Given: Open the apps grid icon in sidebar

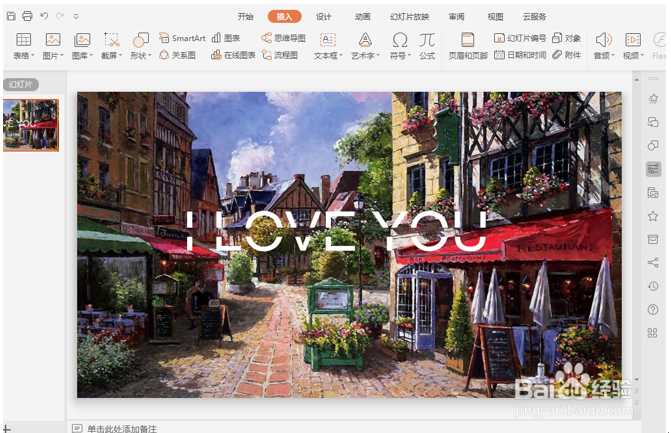Looking at the screenshot, I should coord(653,333).
